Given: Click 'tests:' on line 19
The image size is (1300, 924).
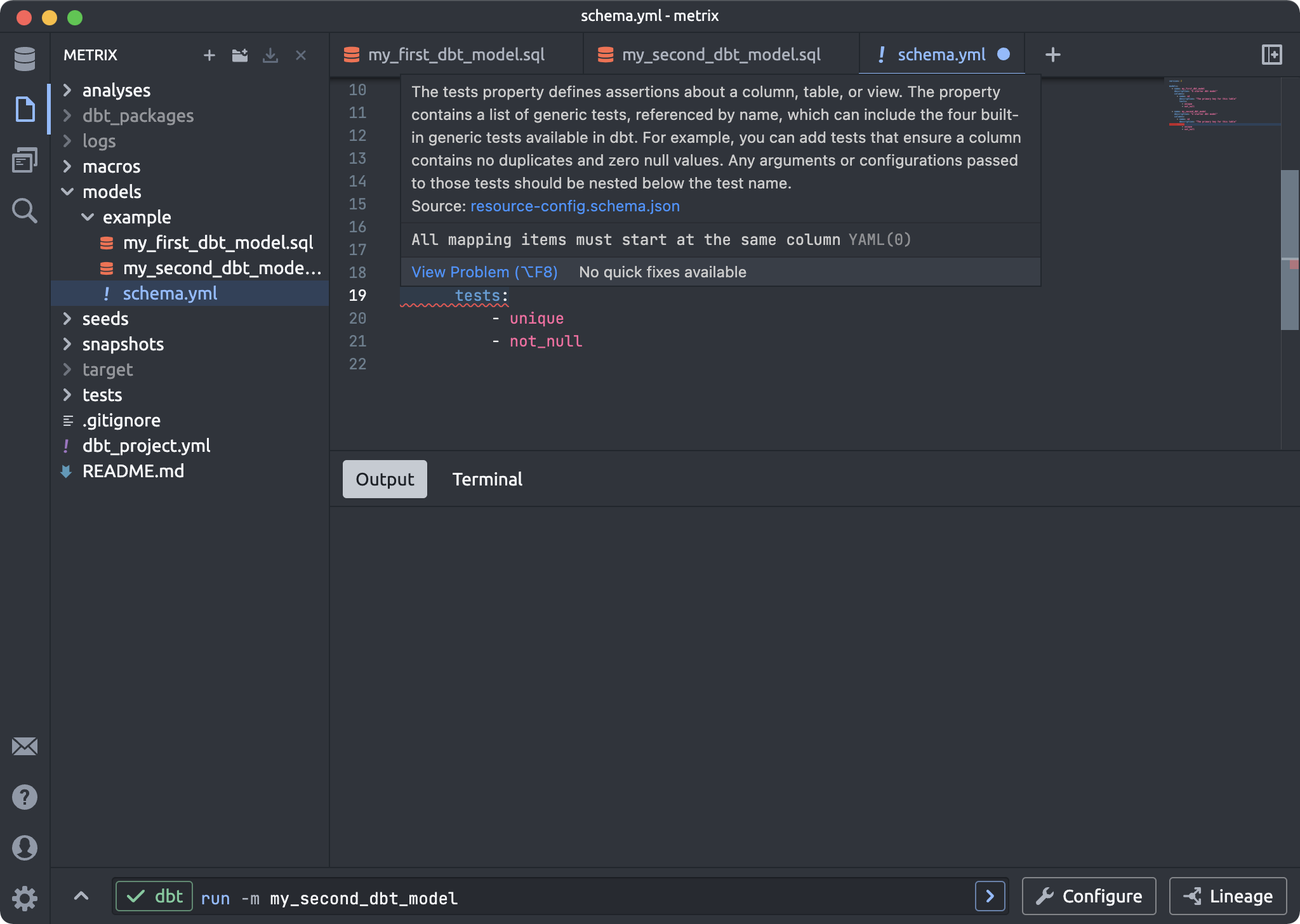Looking at the screenshot, I should click(482, 296).
